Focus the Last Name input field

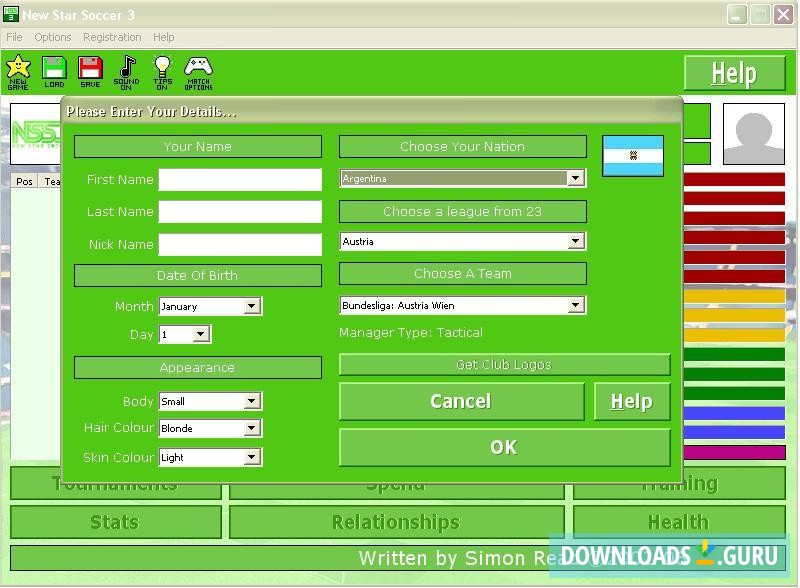(240, 212)
